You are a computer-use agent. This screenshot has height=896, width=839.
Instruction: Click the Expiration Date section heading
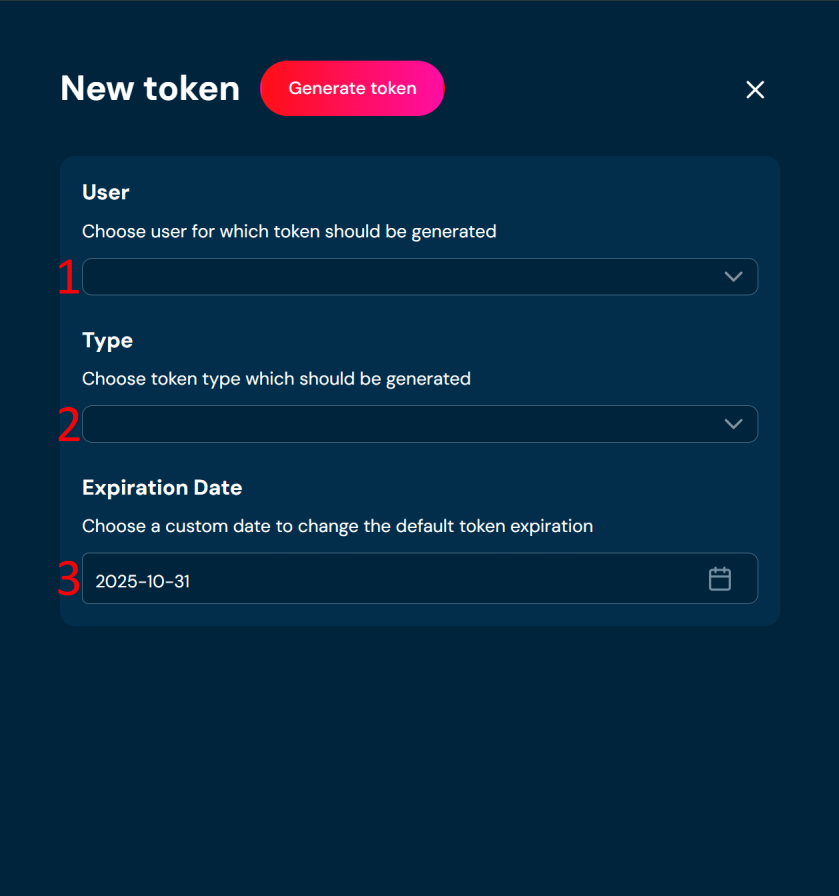(162, 488)
